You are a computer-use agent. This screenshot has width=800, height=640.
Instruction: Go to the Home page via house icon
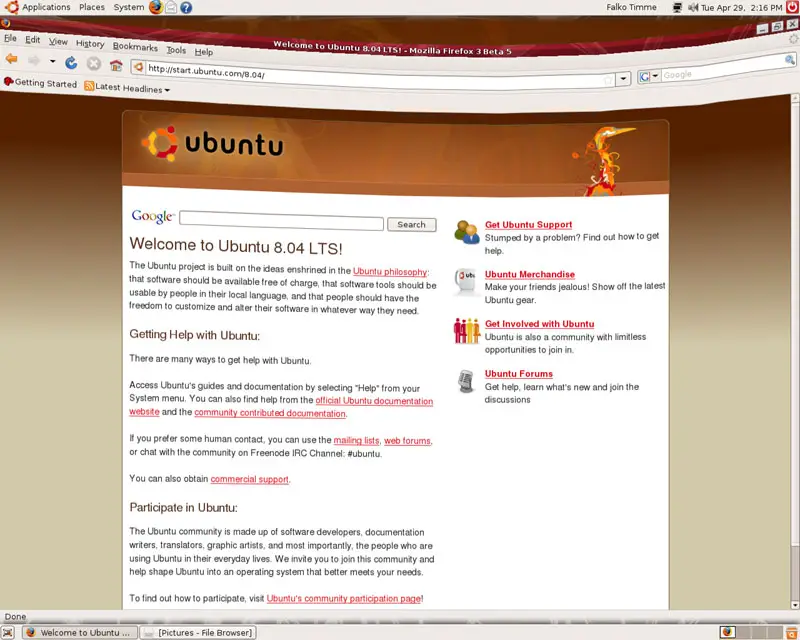[x=116, y=65]
